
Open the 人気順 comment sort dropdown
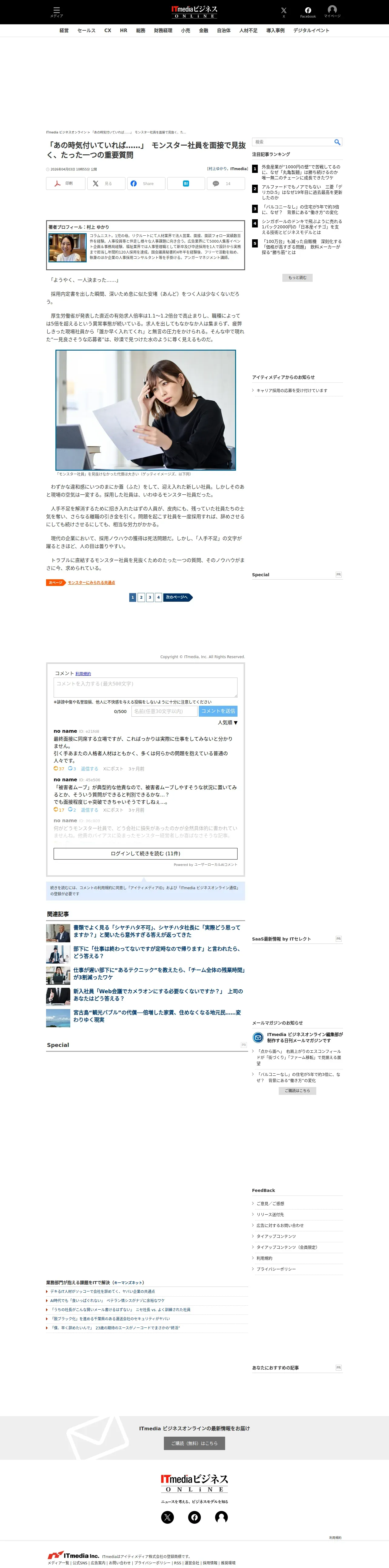pos(228,722)
